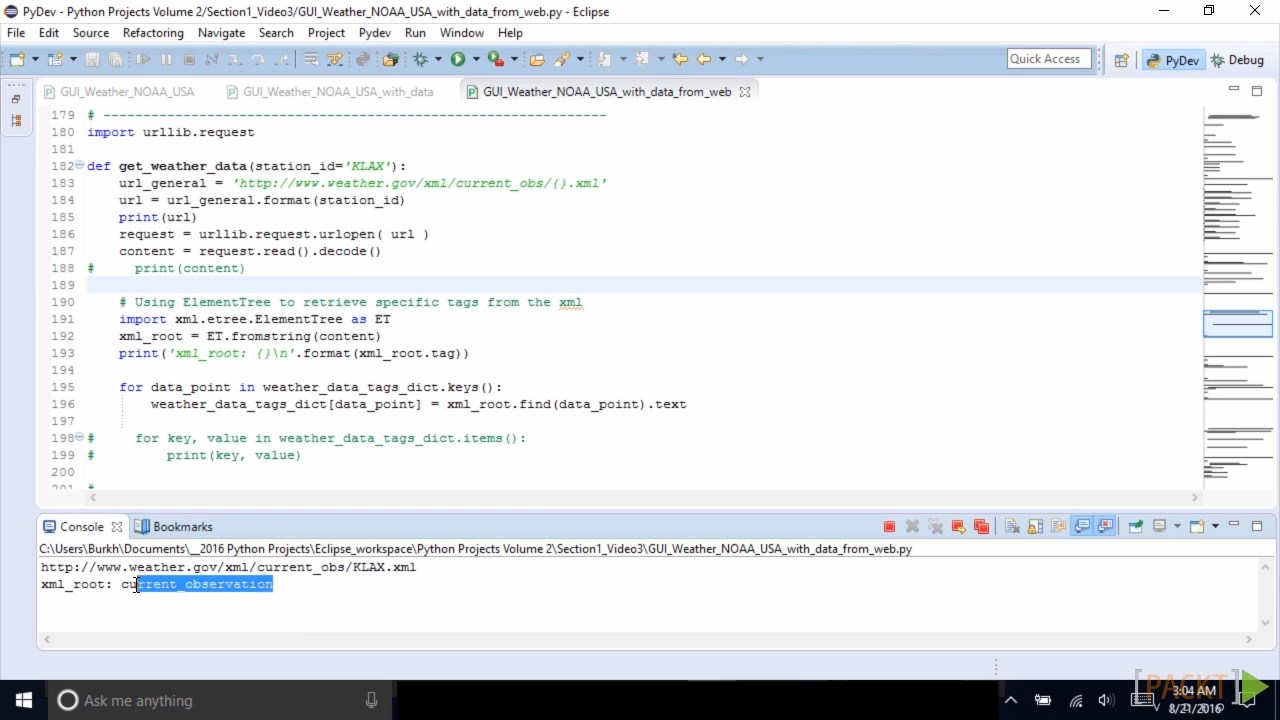Click the Open Perspective icon
This screenshot has width=1280, height=720.
click(1121, 60)
